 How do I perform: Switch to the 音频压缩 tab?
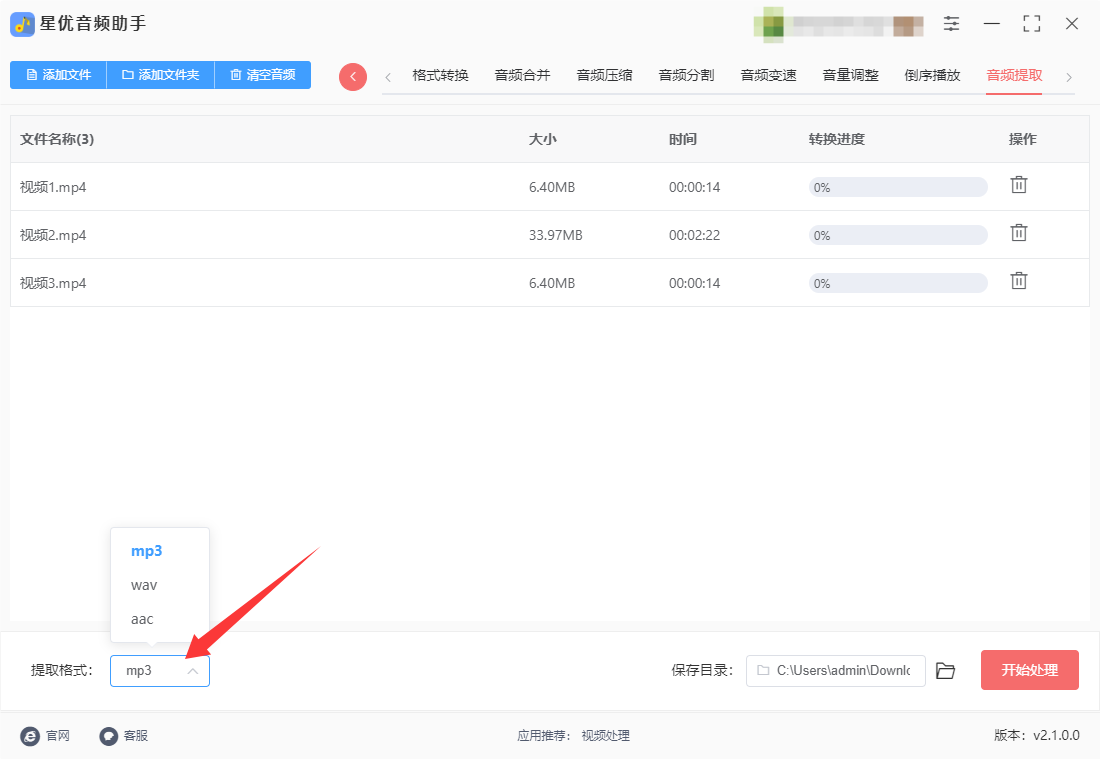tap(605, 75)
